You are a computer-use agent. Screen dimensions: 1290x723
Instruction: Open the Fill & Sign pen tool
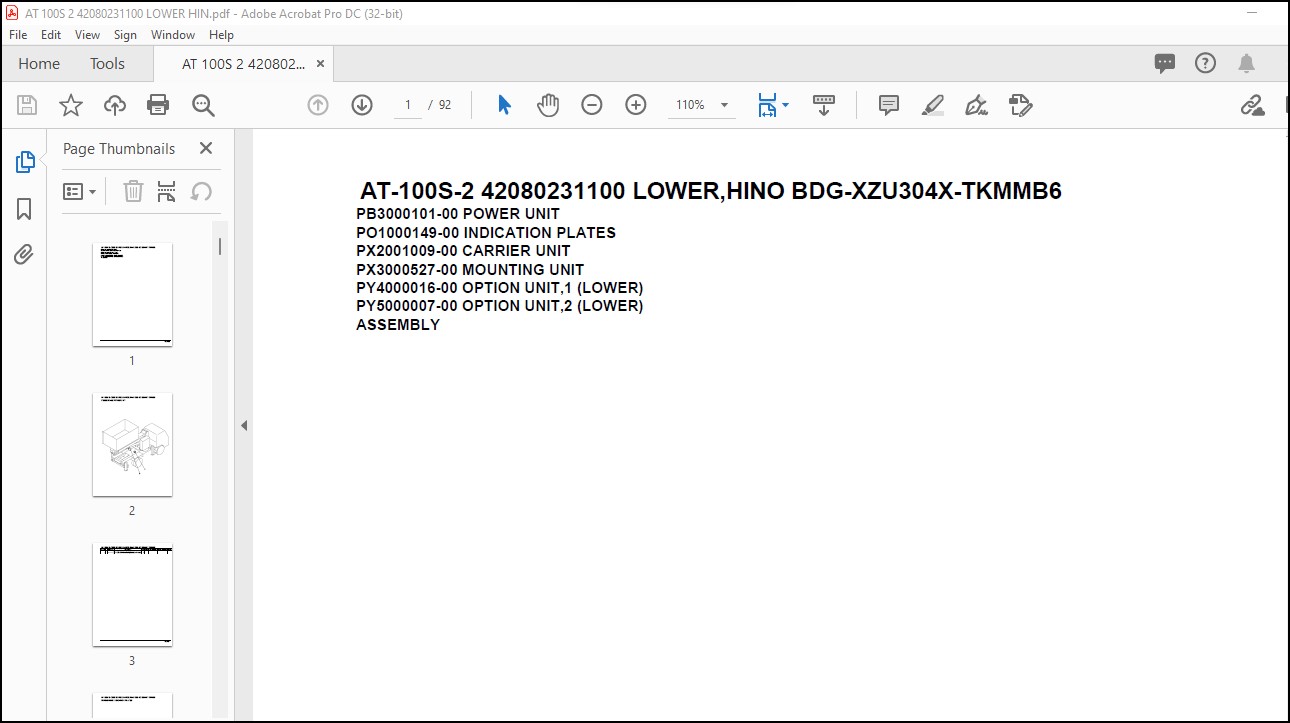[976, 105]
